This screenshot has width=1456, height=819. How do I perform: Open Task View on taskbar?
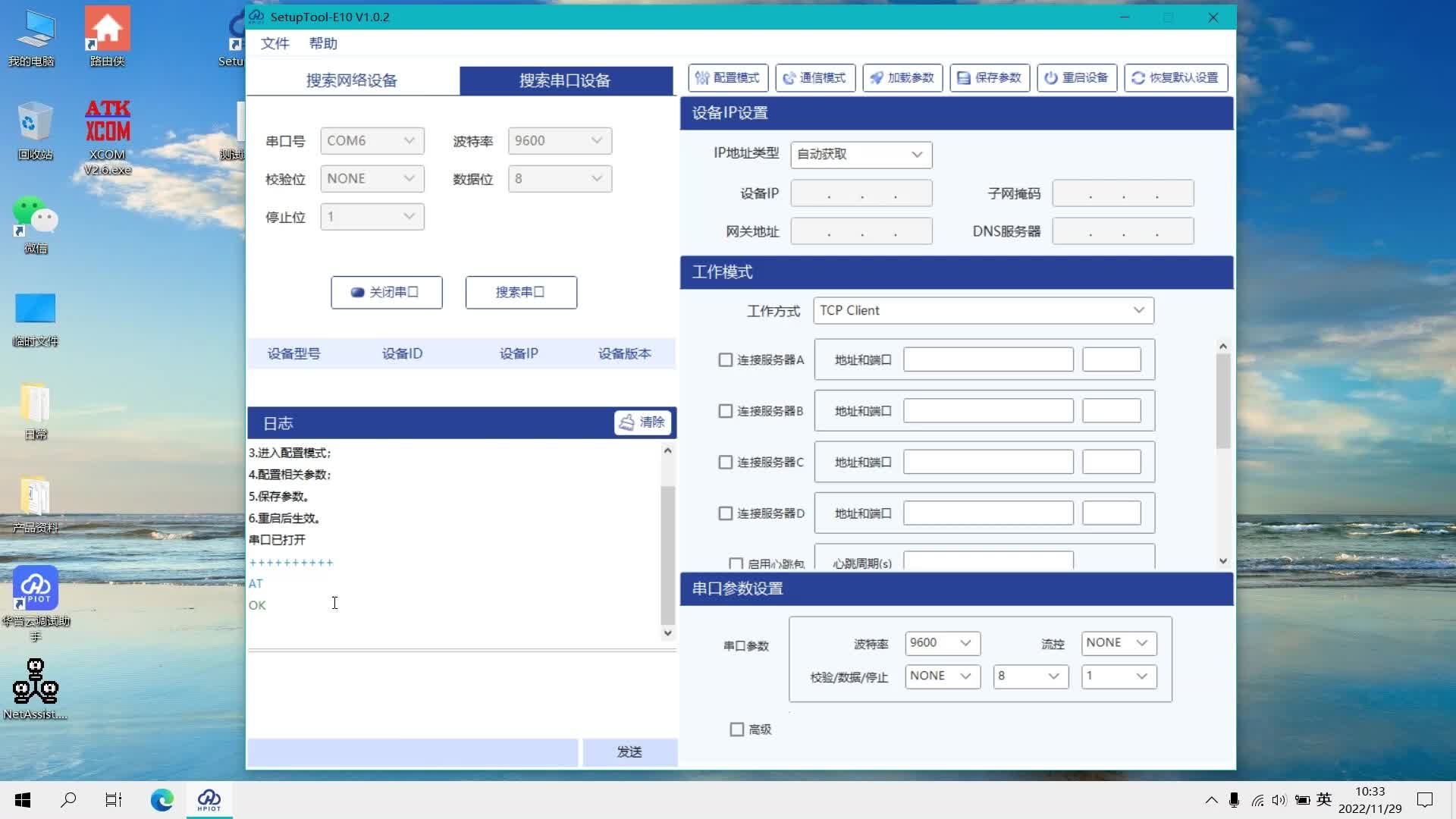click(114, 799)
